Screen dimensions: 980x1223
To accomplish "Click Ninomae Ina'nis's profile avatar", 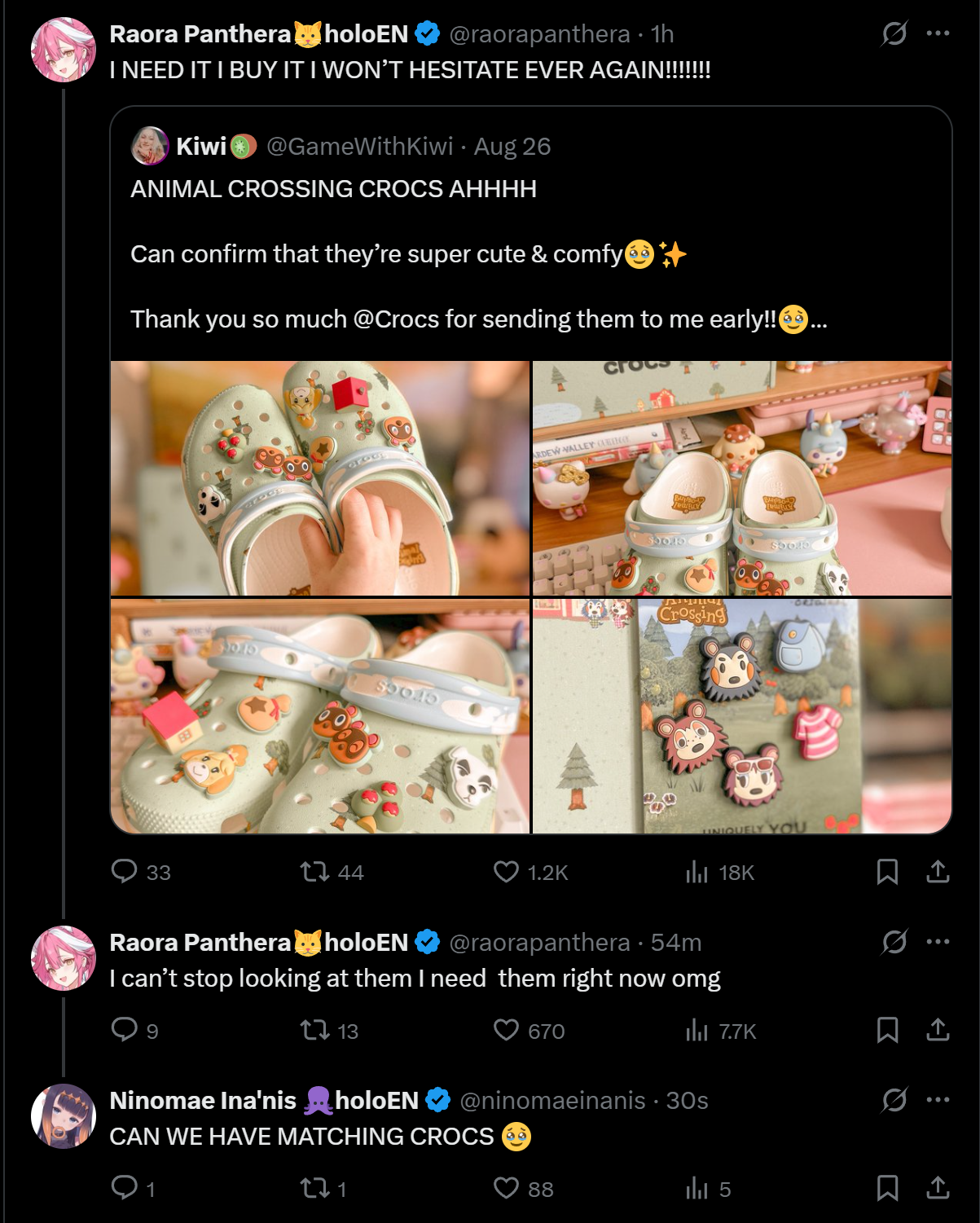I will coord(64,1115).
